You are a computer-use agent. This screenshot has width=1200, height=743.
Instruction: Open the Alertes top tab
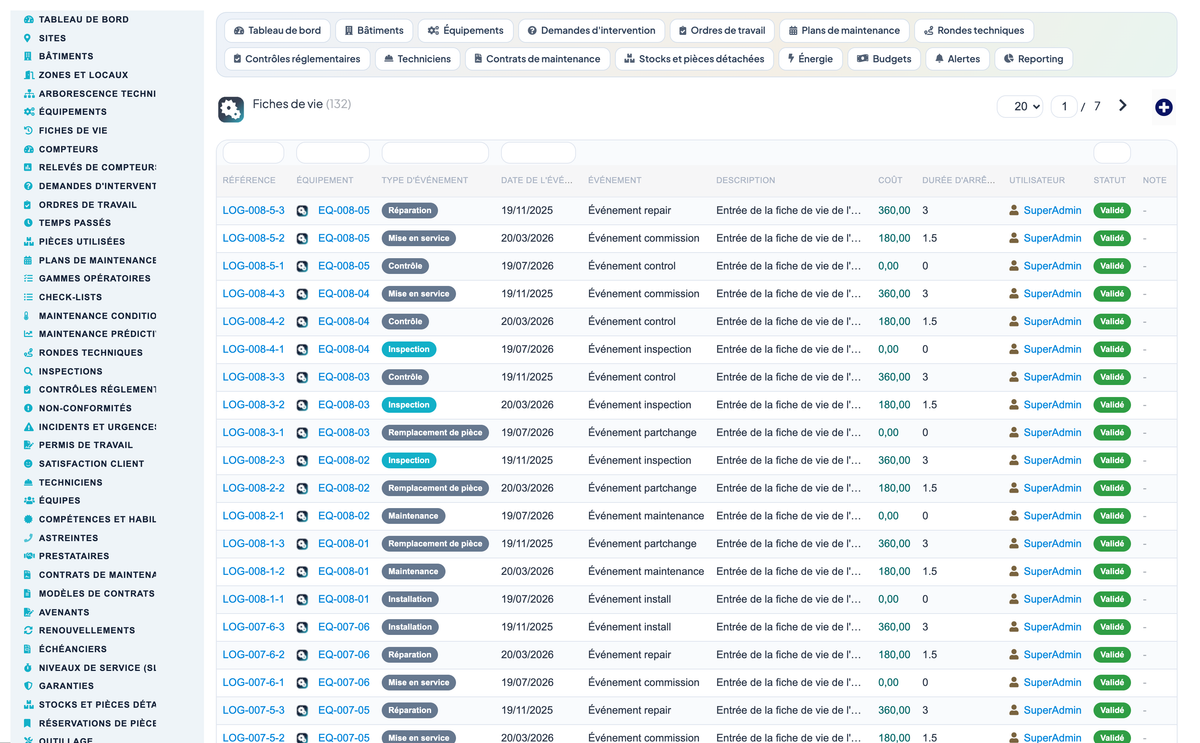[x=957, y=59]
